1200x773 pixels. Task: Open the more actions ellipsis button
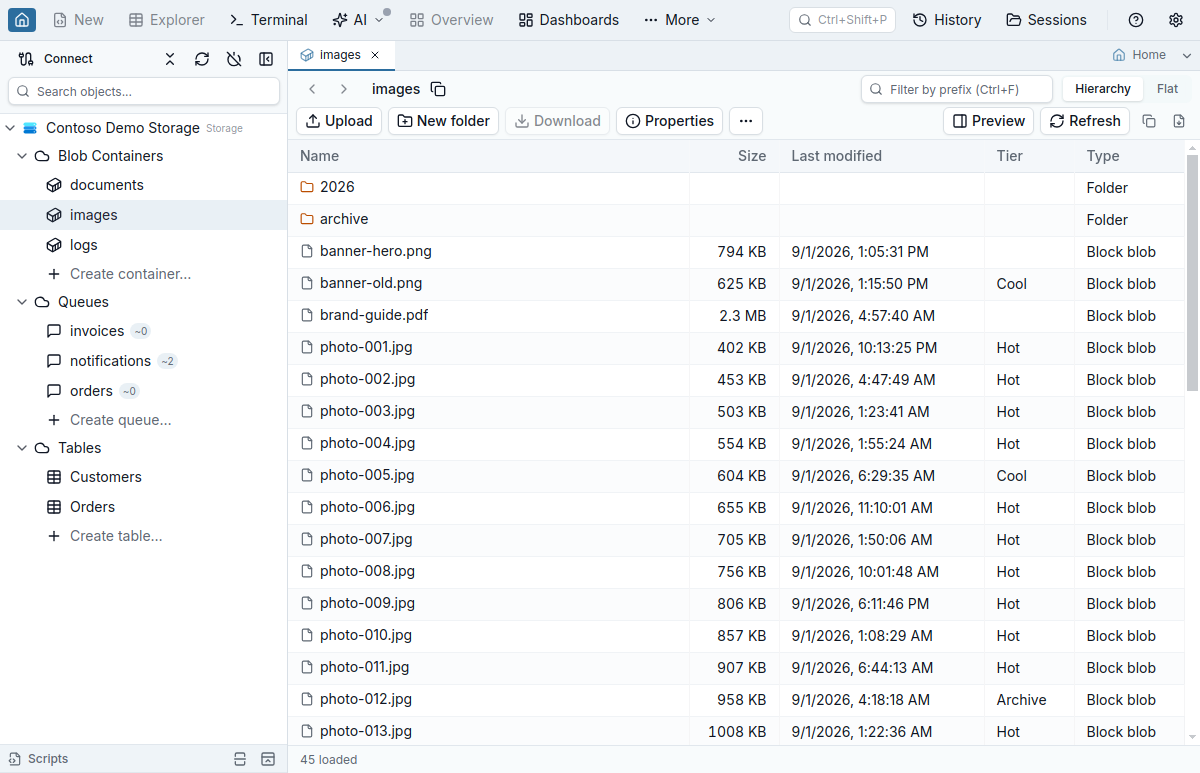[x=746, y=121]
